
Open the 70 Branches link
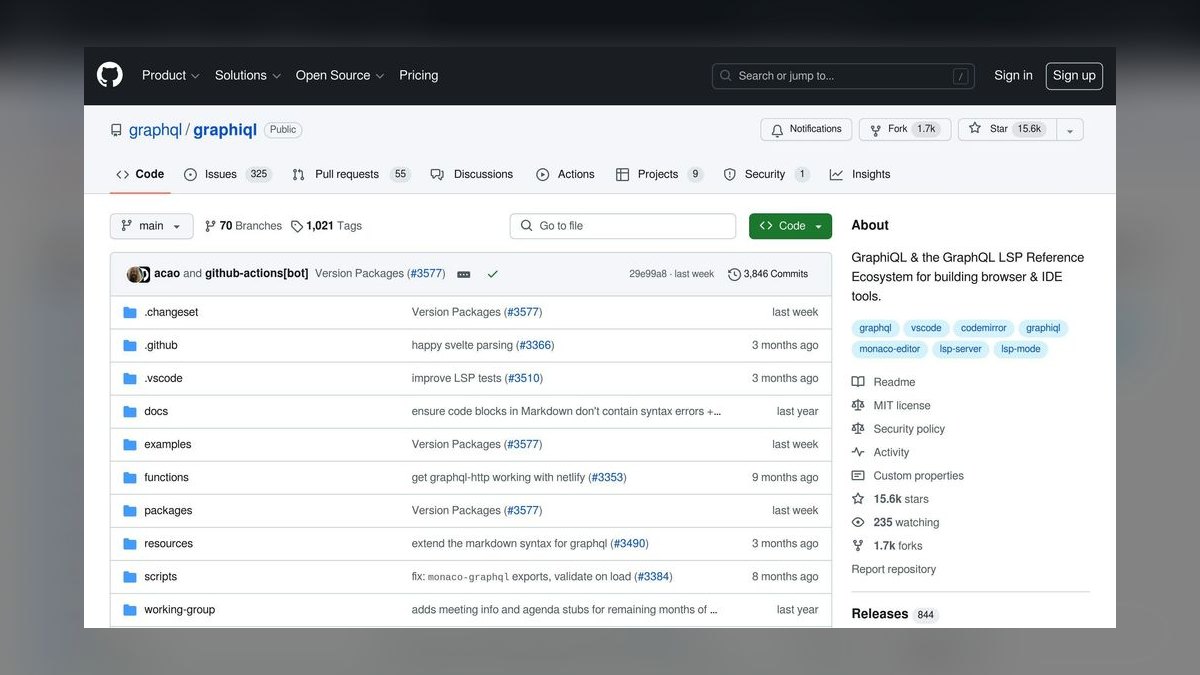[x=243, y=226]
